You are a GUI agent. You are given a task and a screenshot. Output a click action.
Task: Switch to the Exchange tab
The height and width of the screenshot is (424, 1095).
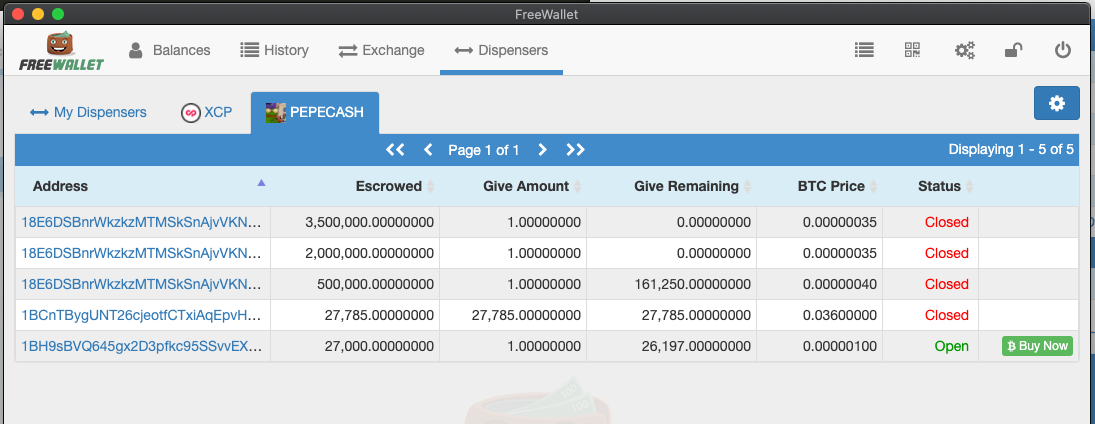381,50
